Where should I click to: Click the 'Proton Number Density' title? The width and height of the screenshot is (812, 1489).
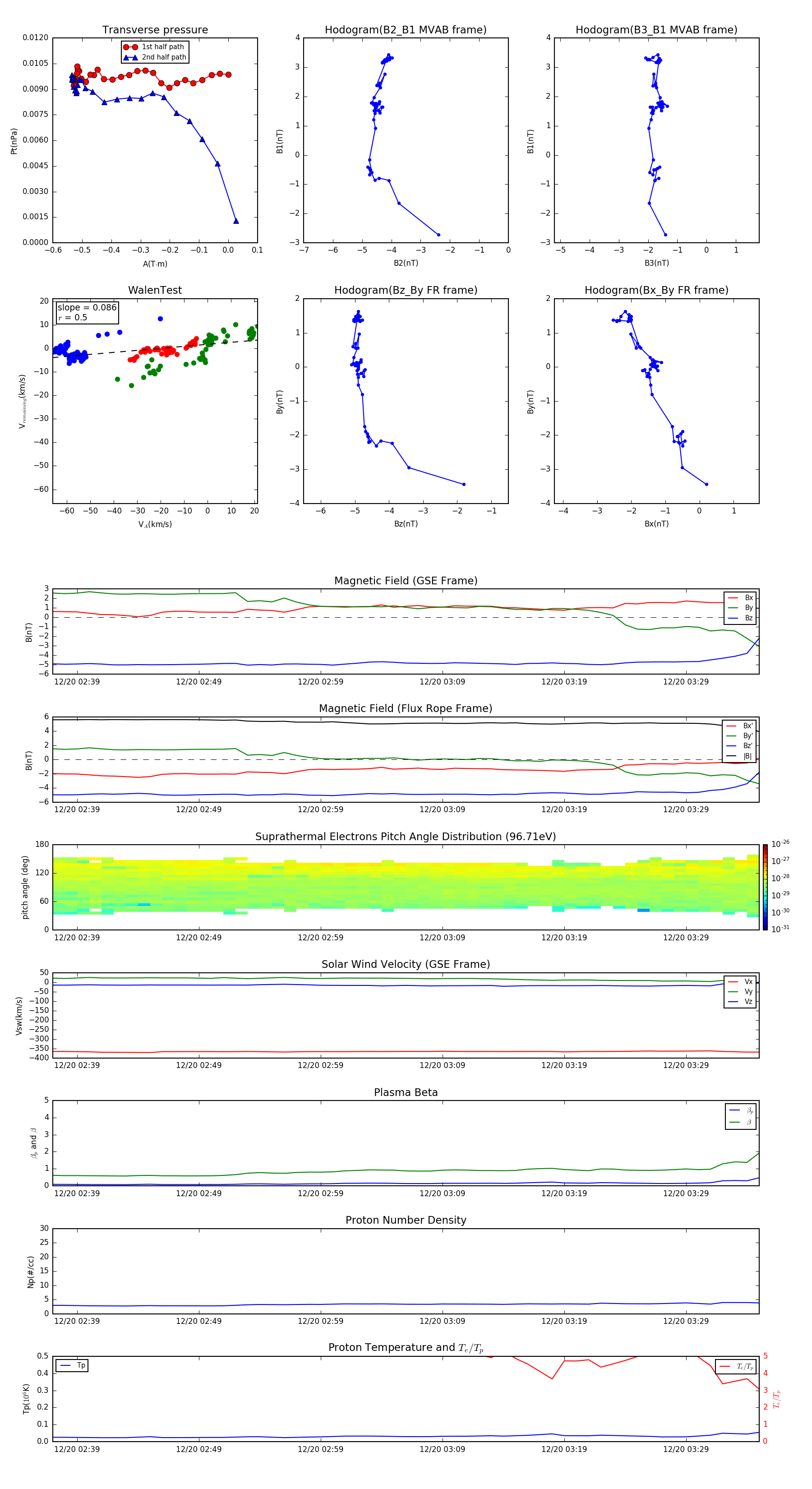point(406,1220)
